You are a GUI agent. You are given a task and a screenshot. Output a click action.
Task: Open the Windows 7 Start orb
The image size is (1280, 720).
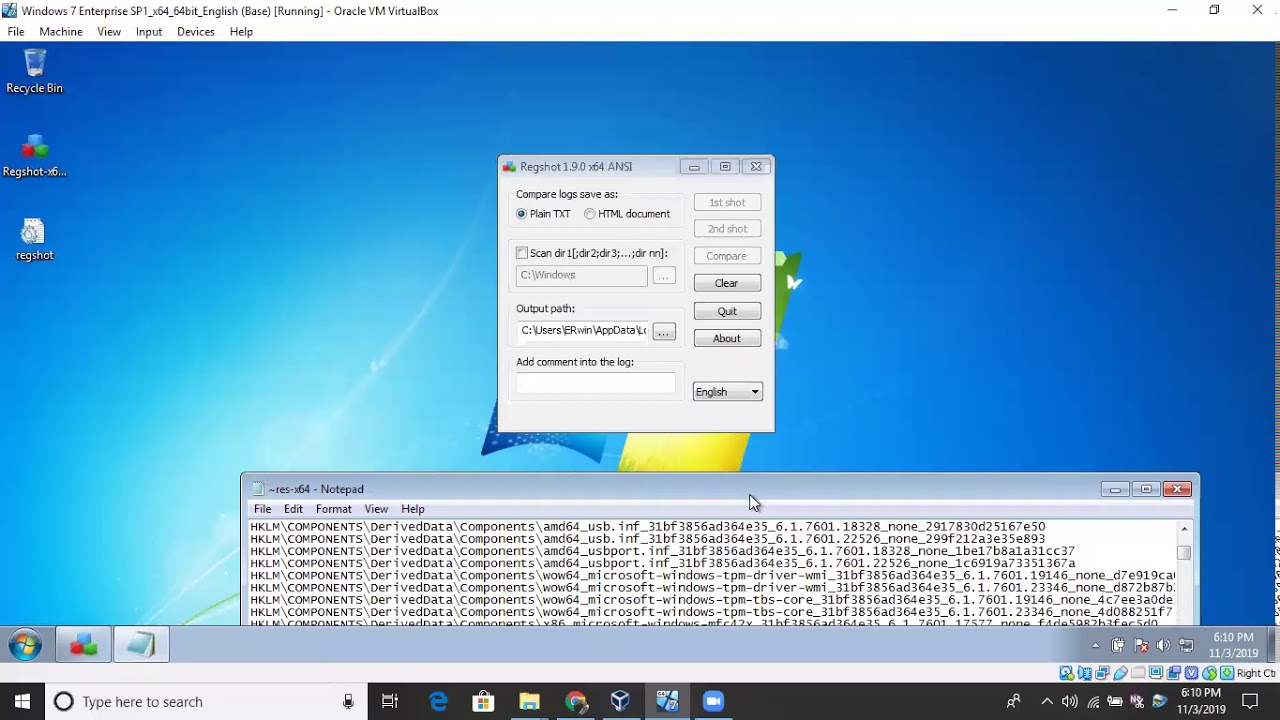tap(24, 646)
